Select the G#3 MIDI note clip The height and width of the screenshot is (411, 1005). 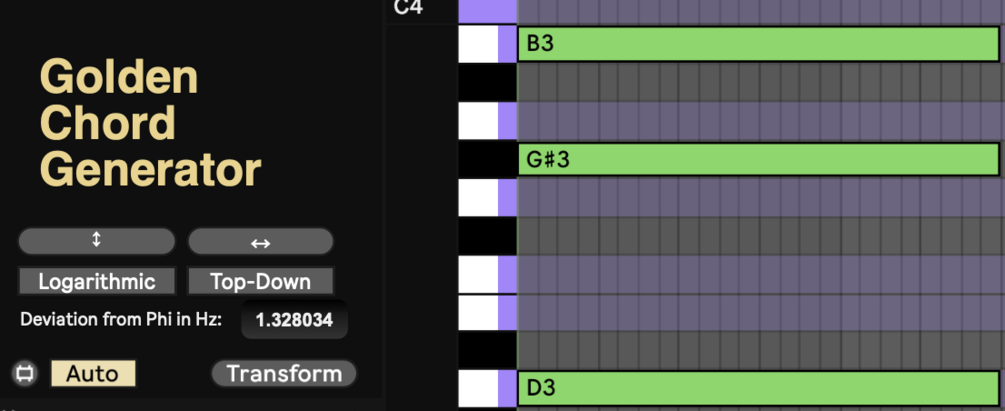click(x=757, y=160)
